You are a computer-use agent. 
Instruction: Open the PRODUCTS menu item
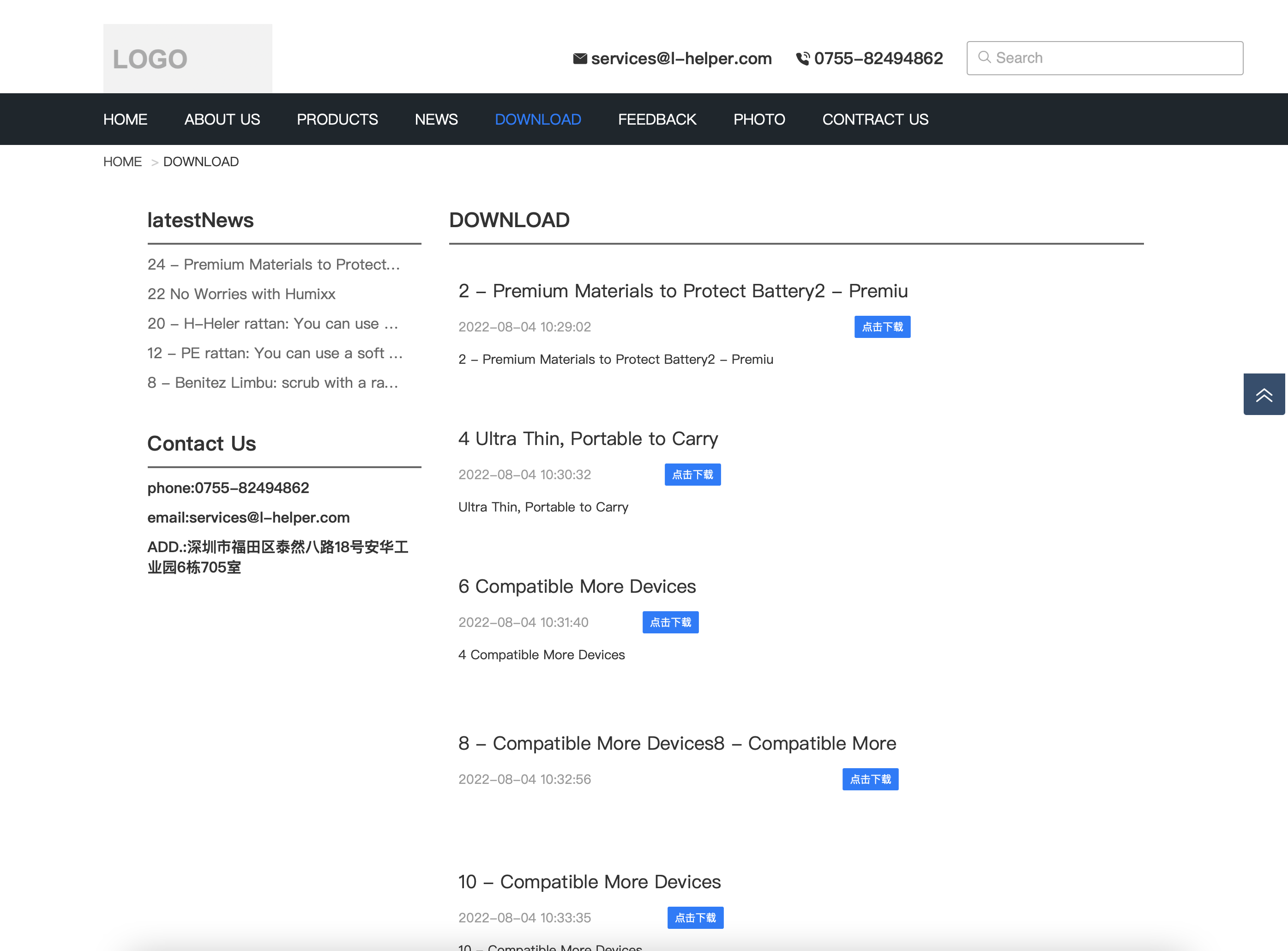(337, 119)
